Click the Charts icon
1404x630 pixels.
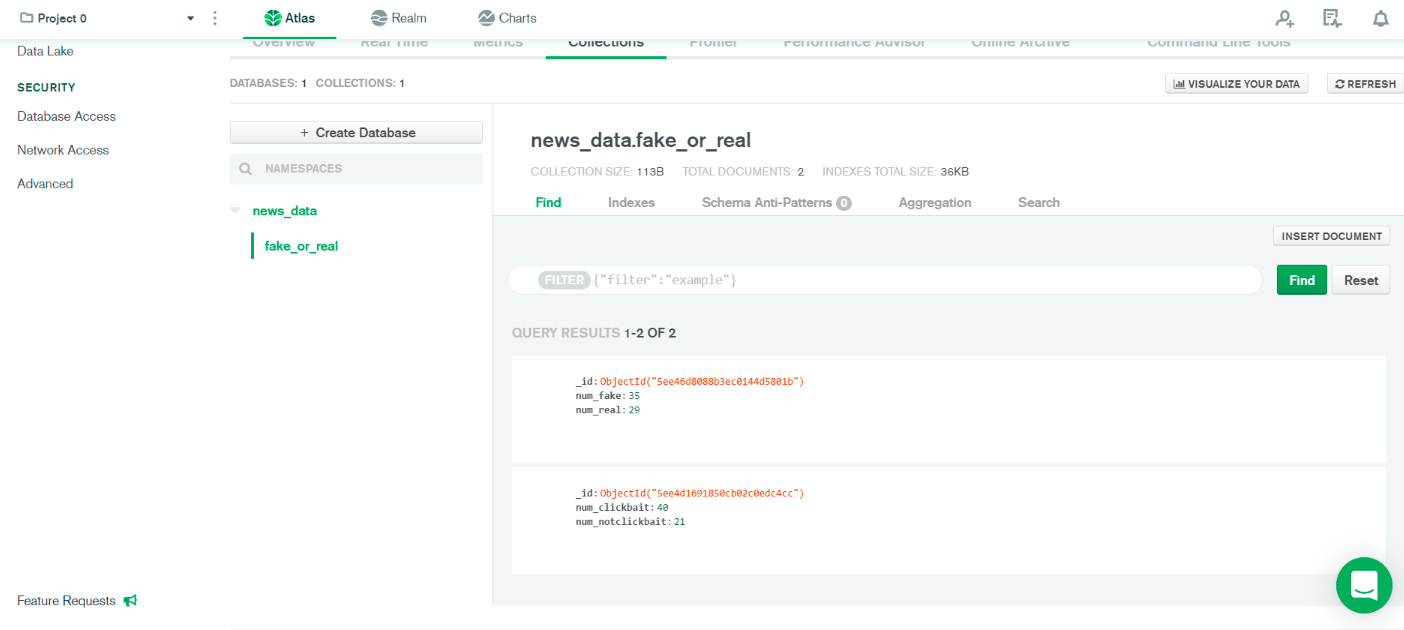(486, 18)
